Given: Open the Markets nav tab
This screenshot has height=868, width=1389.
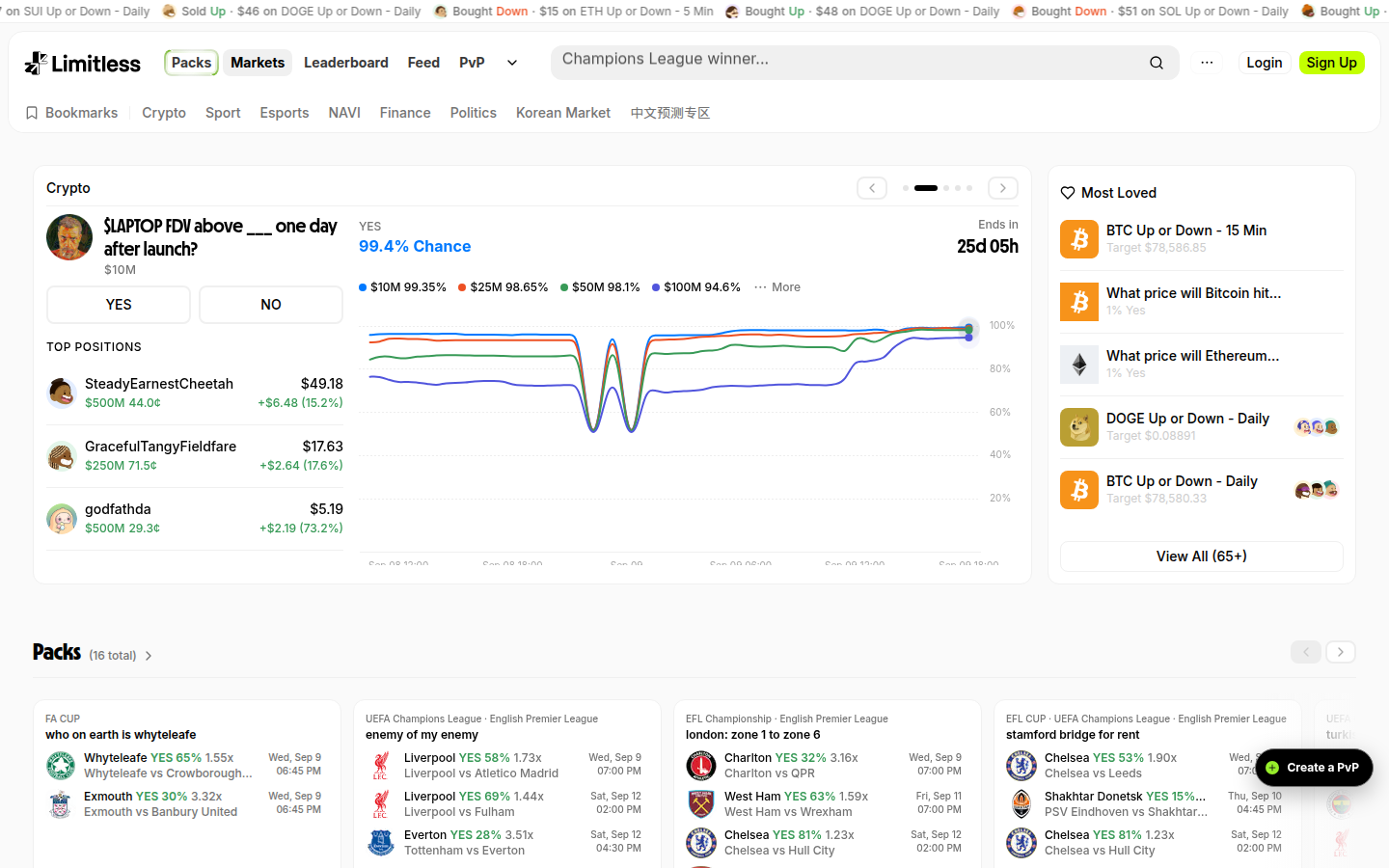Looking at the screenshot, I should [258, 63].
